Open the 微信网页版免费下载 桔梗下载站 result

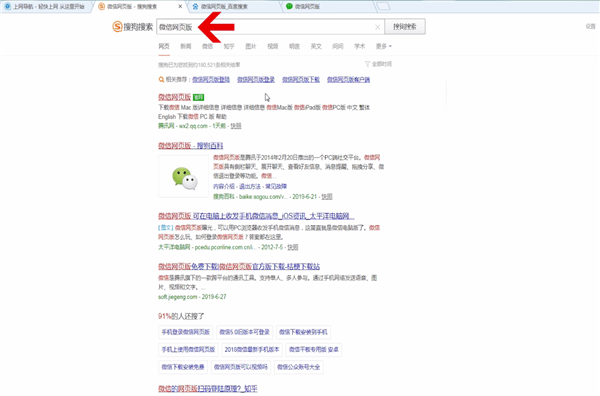[239, 266]
